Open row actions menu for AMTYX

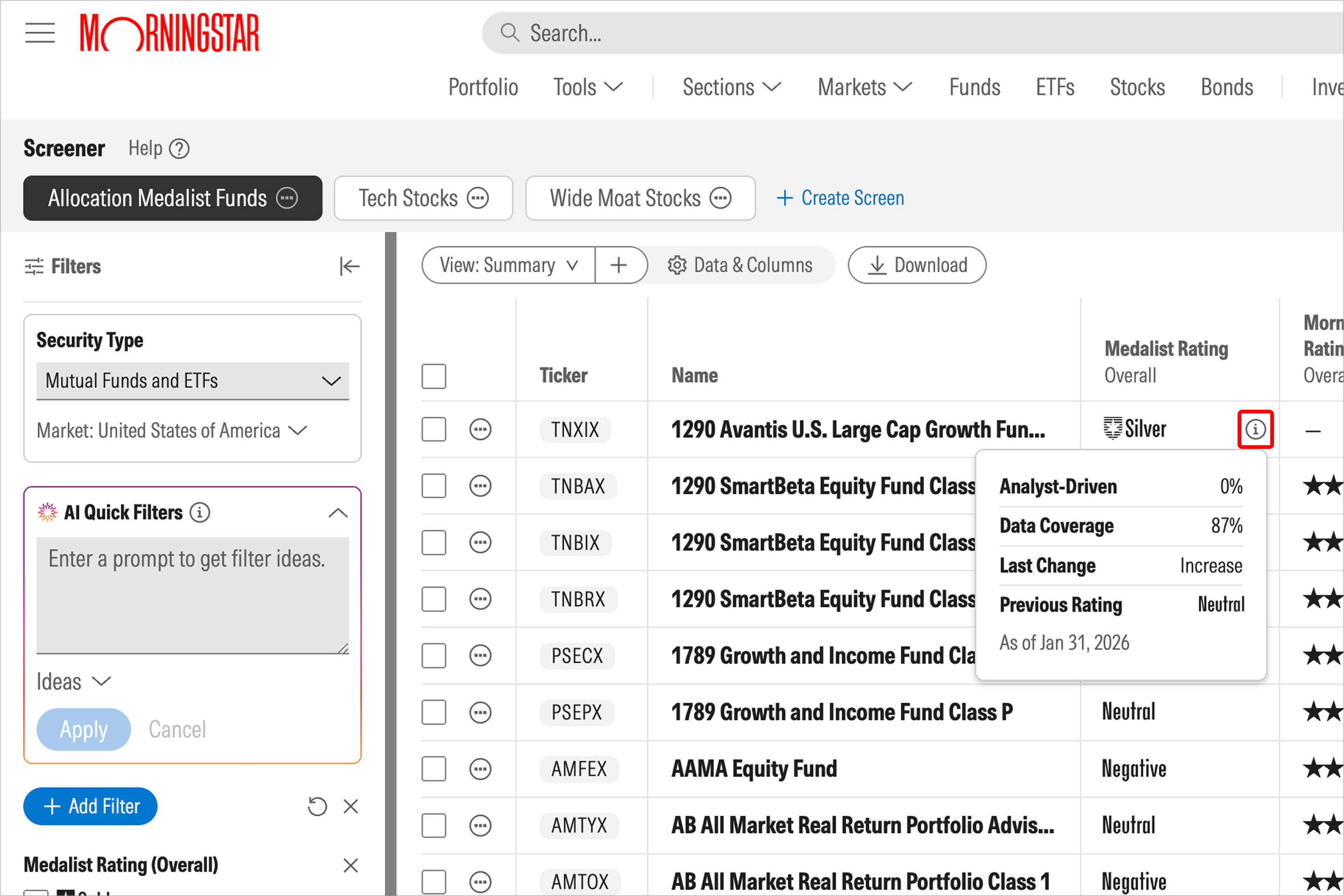click(481, 826)
